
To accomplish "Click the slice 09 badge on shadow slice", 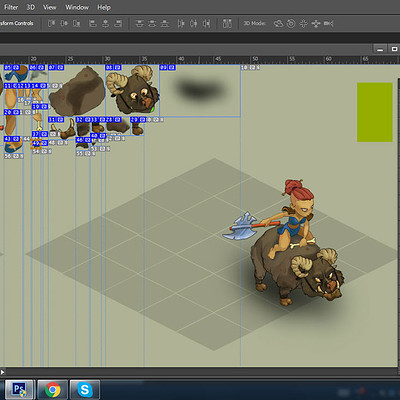I will 167,67.
